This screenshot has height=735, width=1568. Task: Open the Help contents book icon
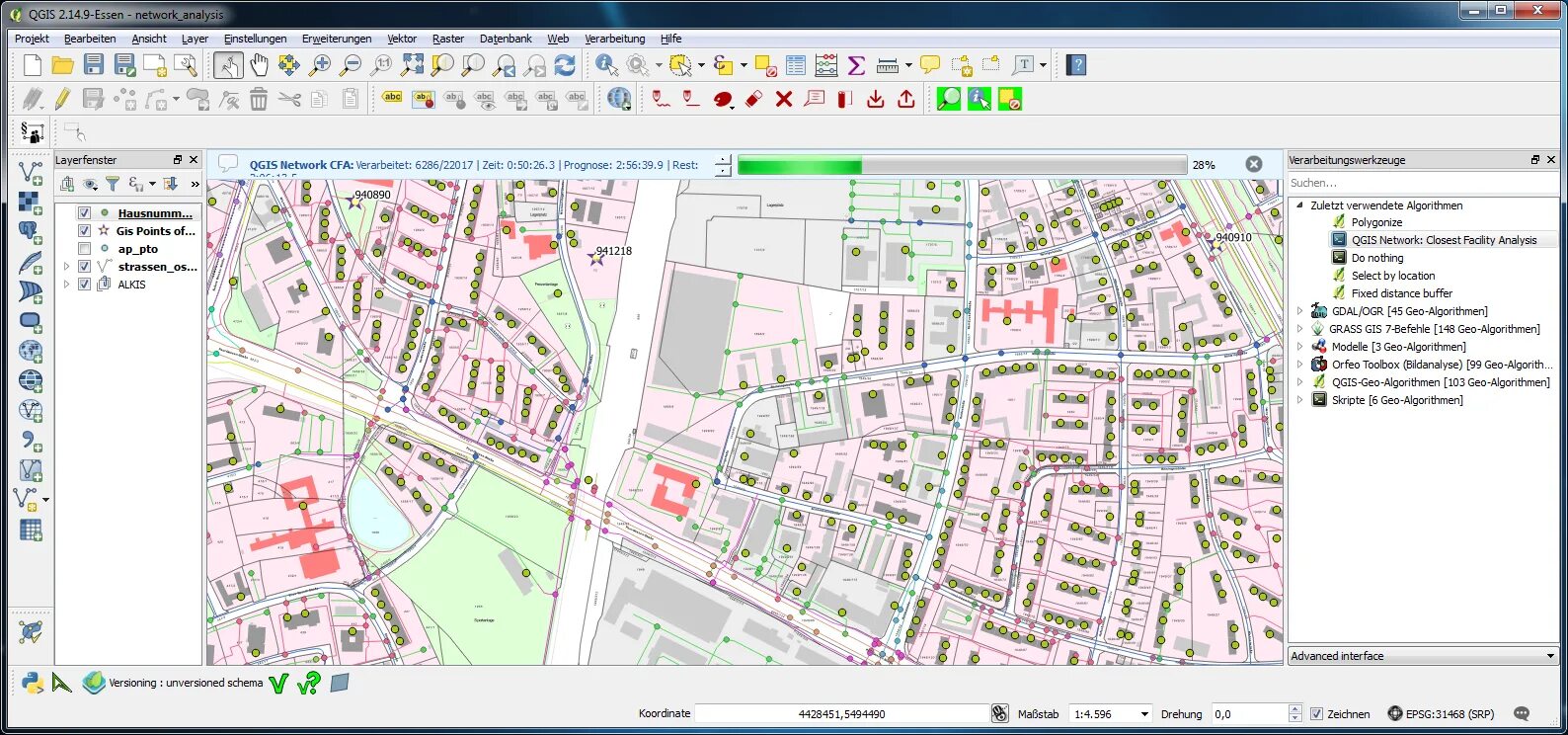tap(1077, 65)
